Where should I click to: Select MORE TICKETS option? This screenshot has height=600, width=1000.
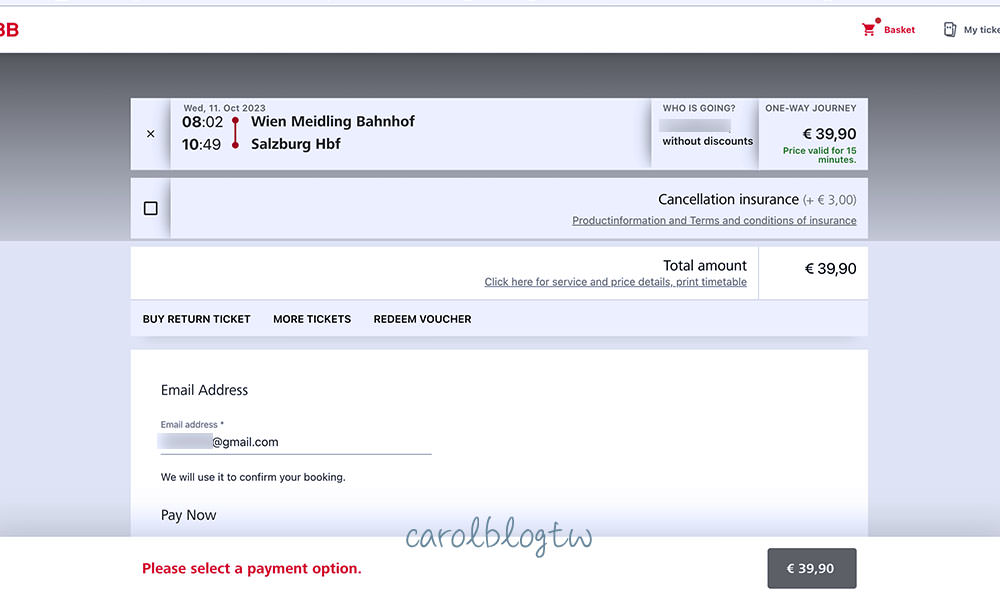[312, 319]
